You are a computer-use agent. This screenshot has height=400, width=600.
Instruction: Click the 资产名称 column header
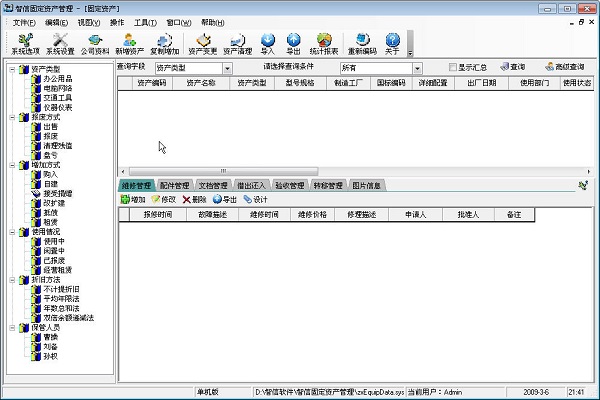tap(201, 83)
